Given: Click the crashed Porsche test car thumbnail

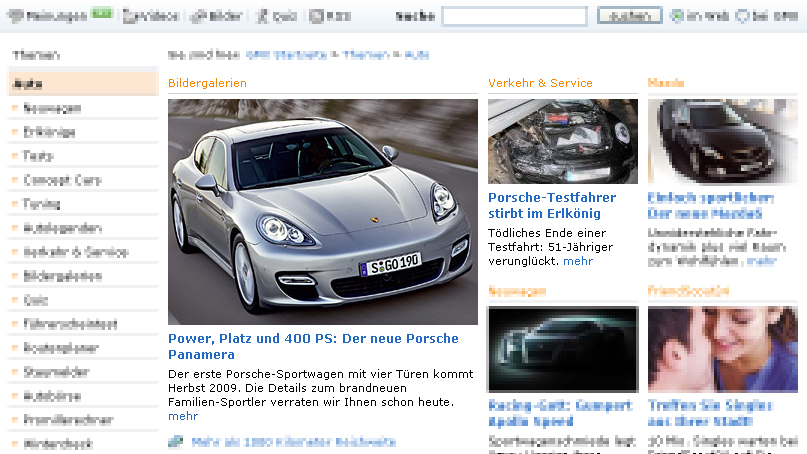Looking at the screenshot, I should (x=563, y=141).
